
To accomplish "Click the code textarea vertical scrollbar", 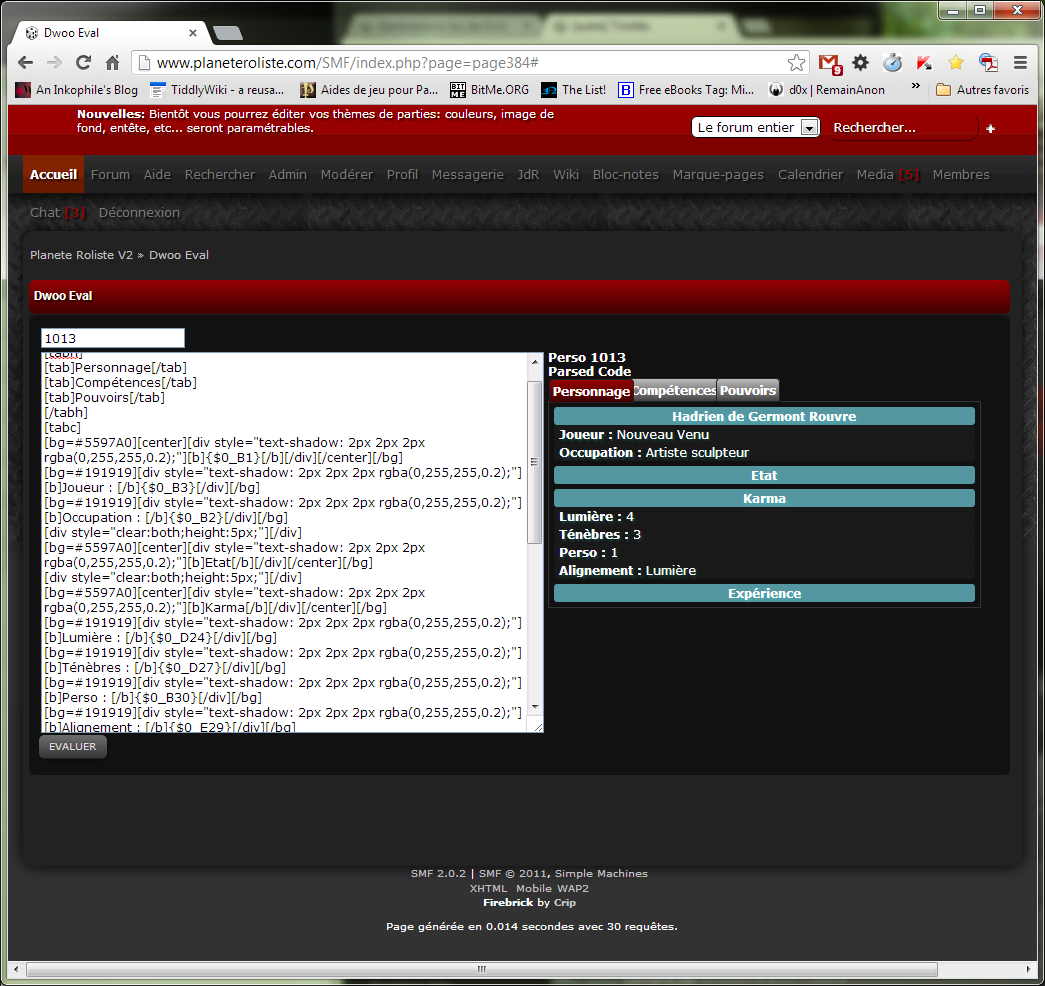I will 535,462.
